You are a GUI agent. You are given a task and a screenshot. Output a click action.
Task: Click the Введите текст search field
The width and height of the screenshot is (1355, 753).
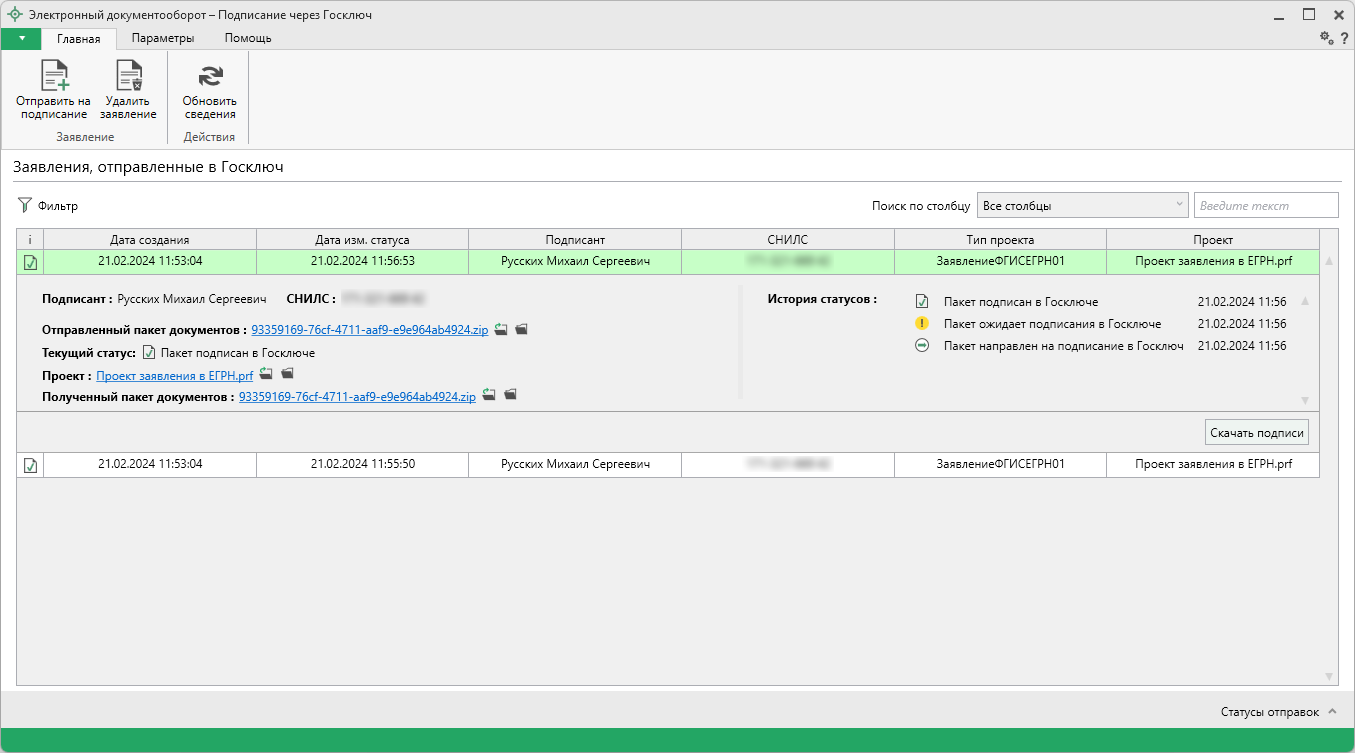(1265, 206)
